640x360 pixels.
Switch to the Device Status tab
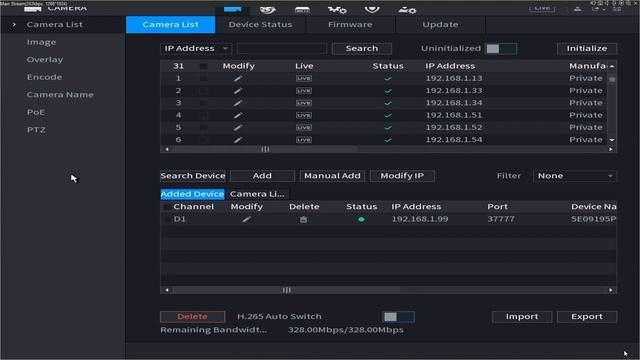(x=260, y=24)
